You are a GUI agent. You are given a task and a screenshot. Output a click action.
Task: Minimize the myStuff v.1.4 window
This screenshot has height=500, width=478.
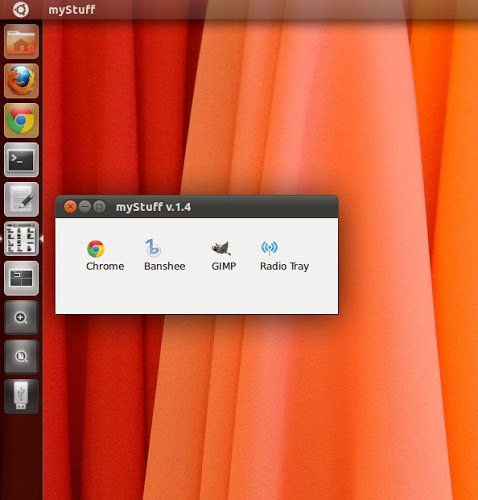pos(85,207)
